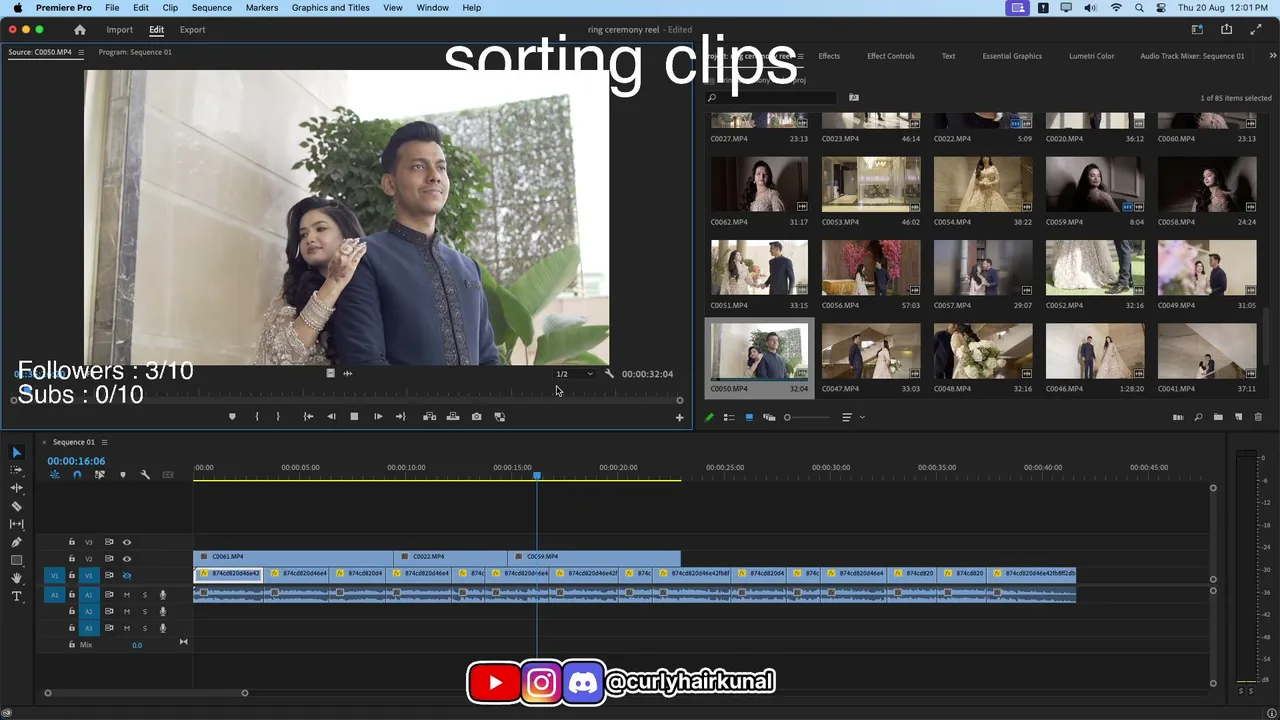1280x720 pixels.
Task: Click the timeline playhead marker
Action: coord(537,476)
